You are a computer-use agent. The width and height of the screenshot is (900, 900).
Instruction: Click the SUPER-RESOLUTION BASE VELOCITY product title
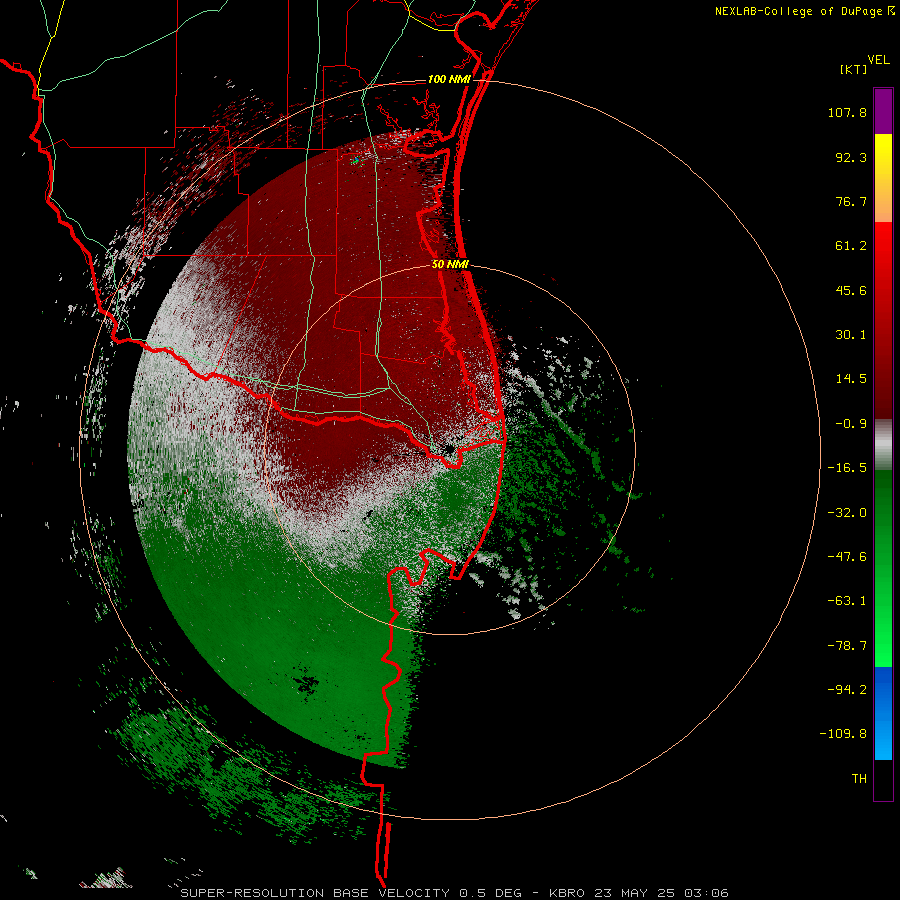(x=315, y=893)
